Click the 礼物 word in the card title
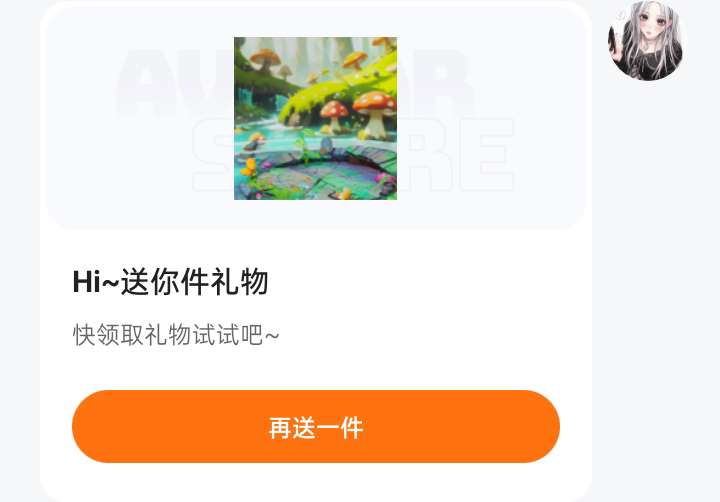720x502 pixels. pos(239,282)
